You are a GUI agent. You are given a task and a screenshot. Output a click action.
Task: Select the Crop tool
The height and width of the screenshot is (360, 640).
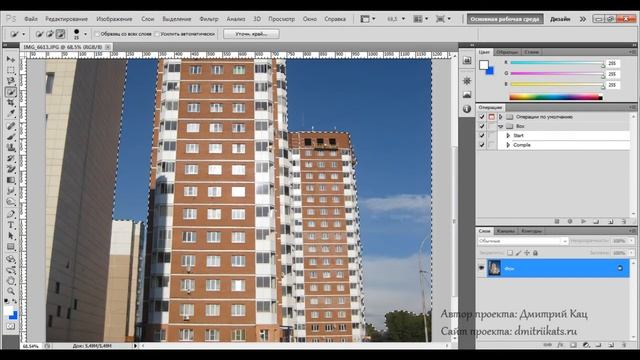(11, 103)
